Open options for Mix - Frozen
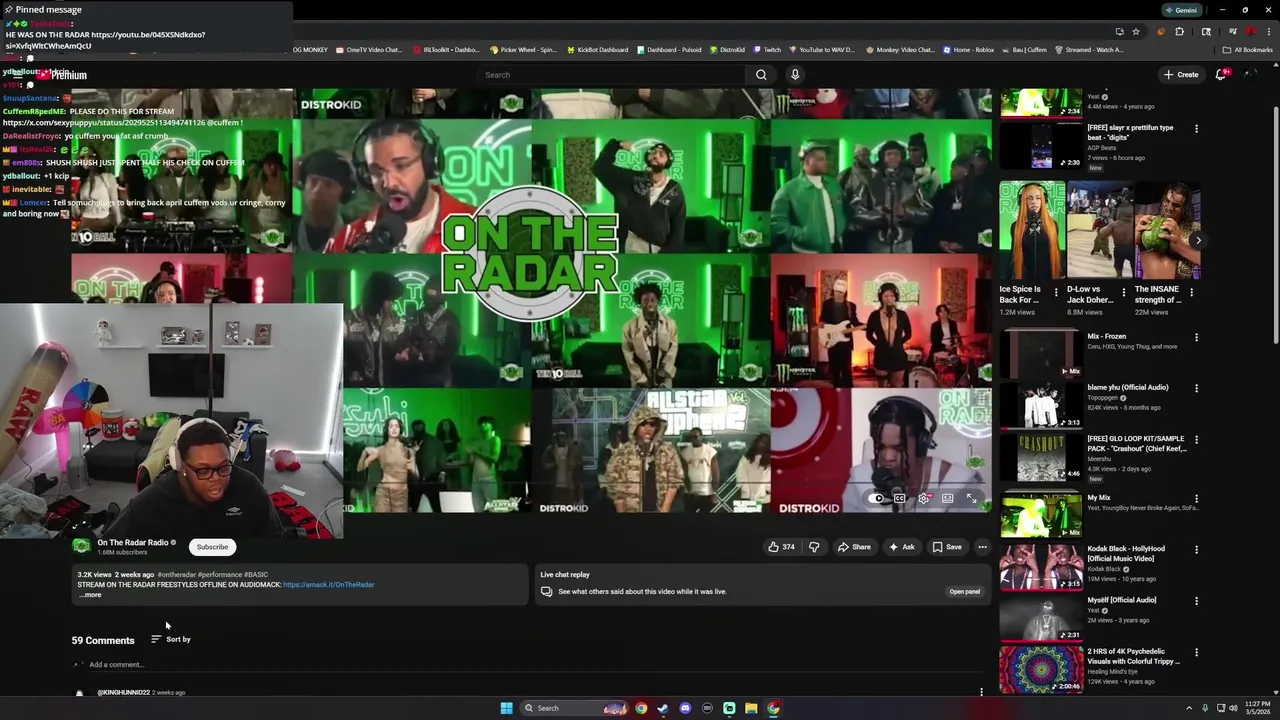The image size is (1280, 720). pyautogui.click(x=1196, y=337)
